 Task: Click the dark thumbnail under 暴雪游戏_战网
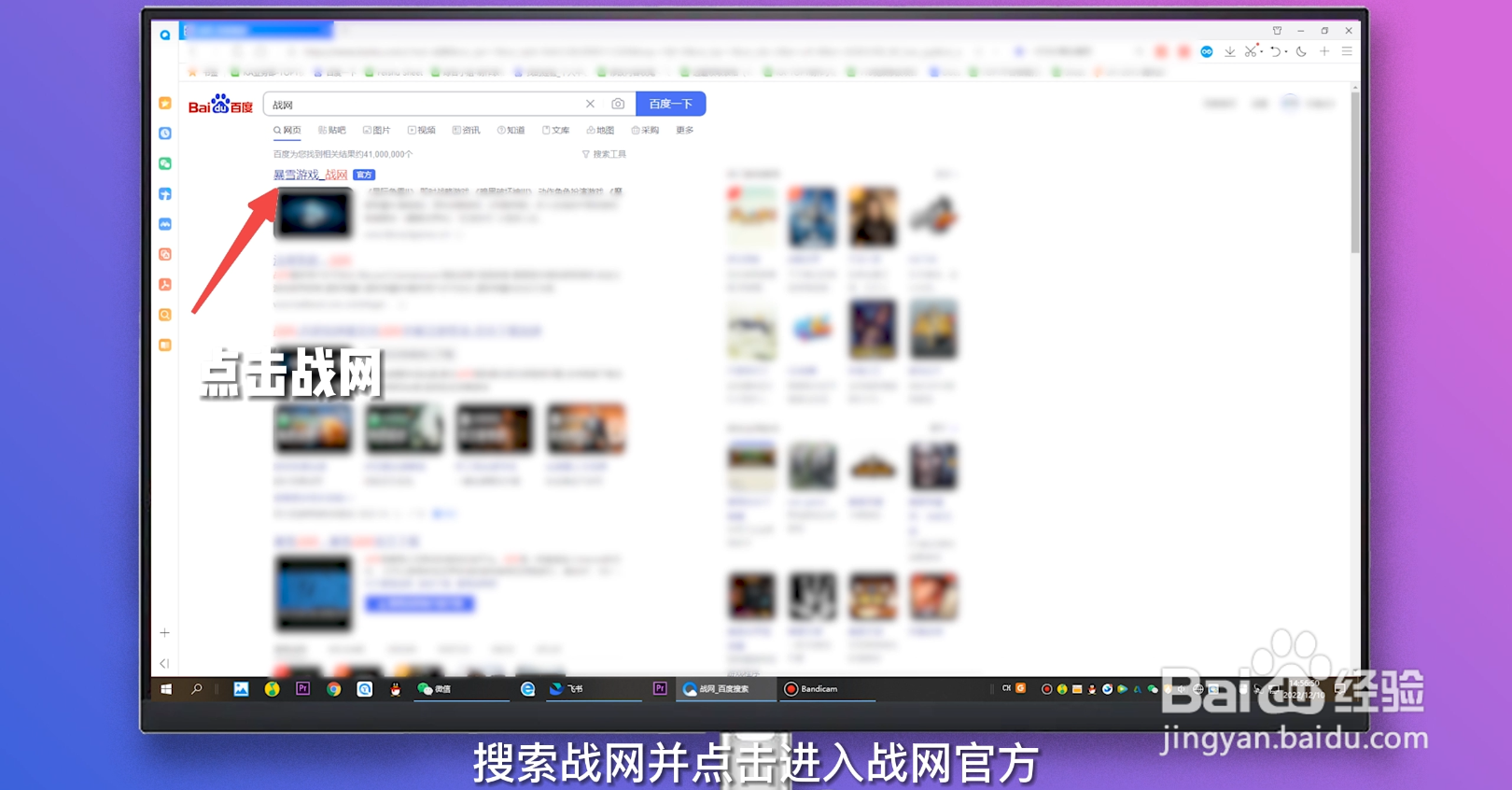(x=314, y=213)
